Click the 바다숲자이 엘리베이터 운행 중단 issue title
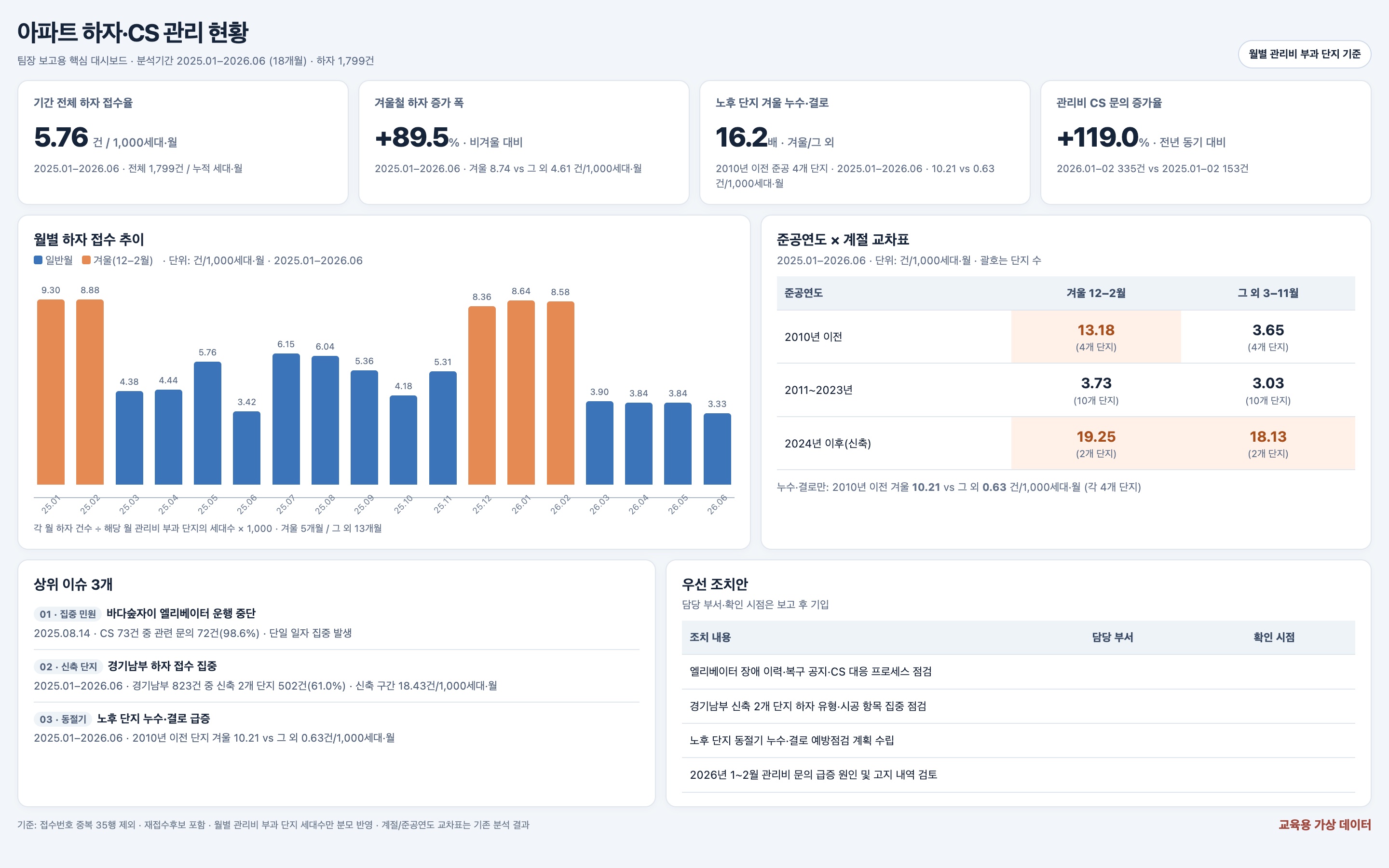1389x868 pixels. coord(181,614)
